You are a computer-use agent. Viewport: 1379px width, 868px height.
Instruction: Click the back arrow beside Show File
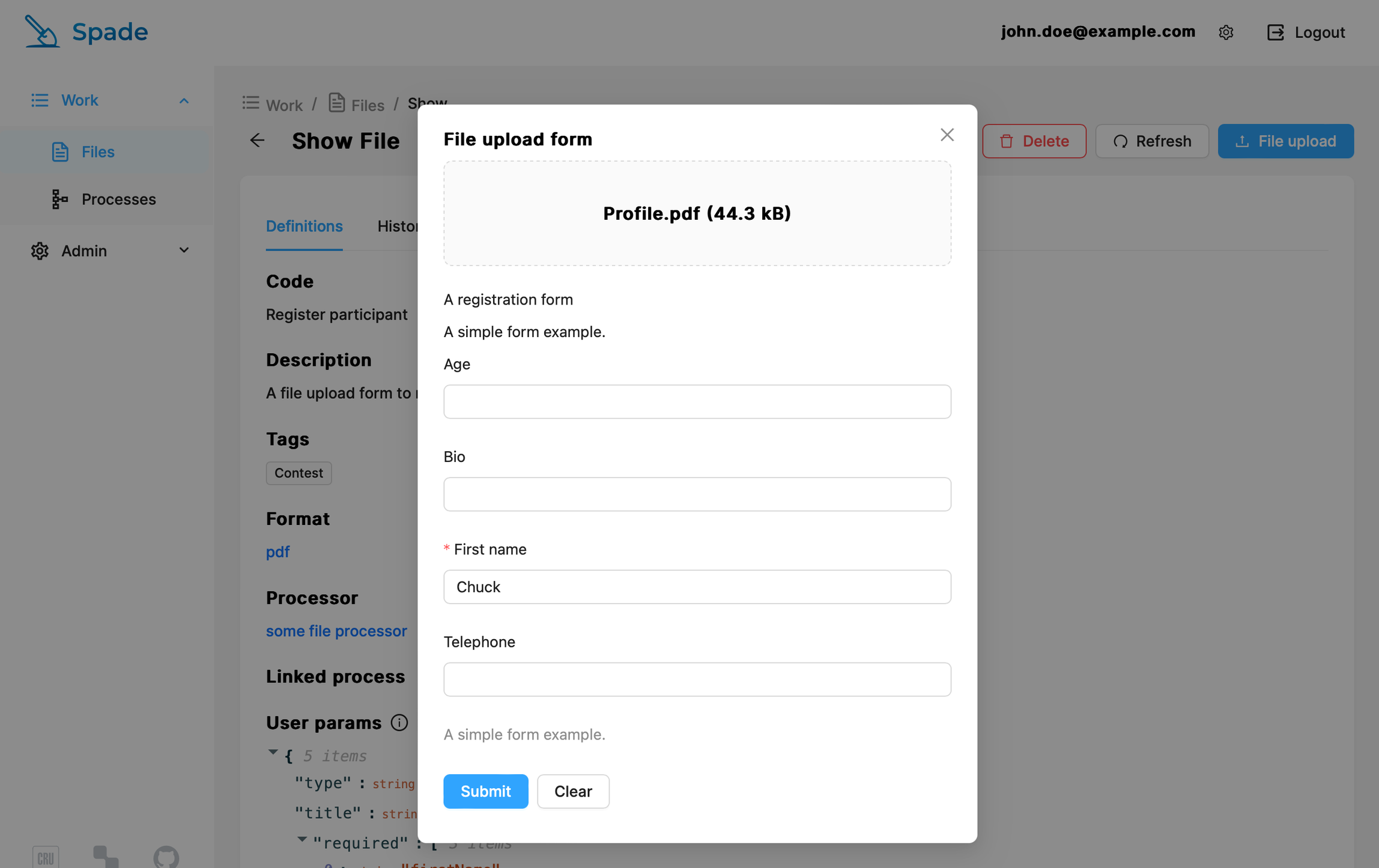point(257,141)
